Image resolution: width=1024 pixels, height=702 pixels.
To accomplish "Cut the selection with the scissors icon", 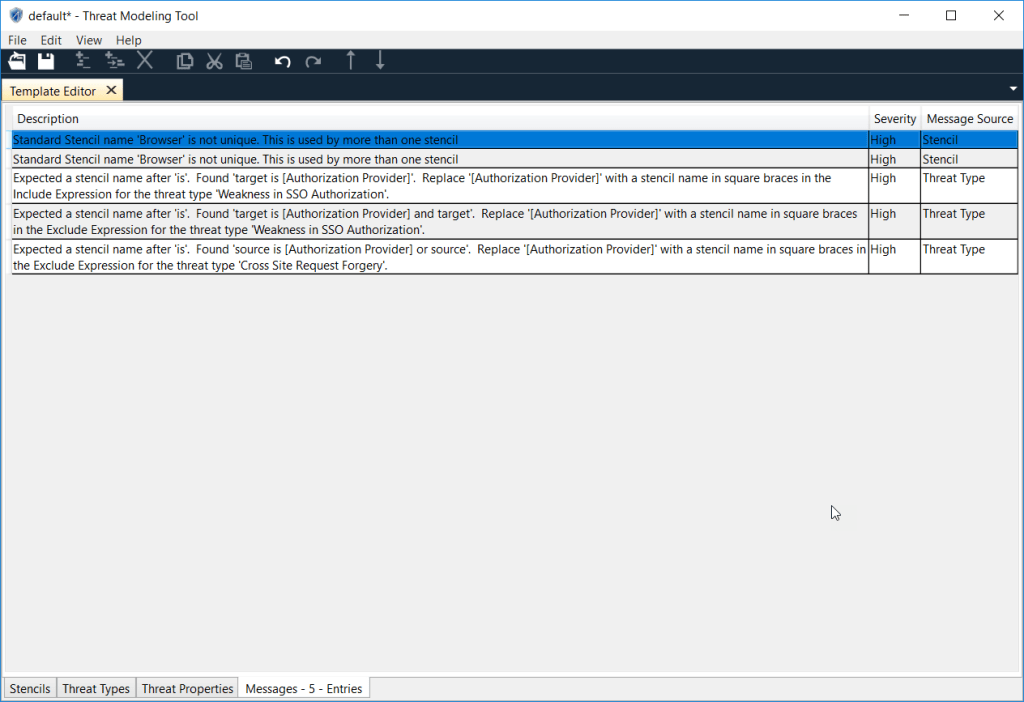I will (x=214, y=60).
